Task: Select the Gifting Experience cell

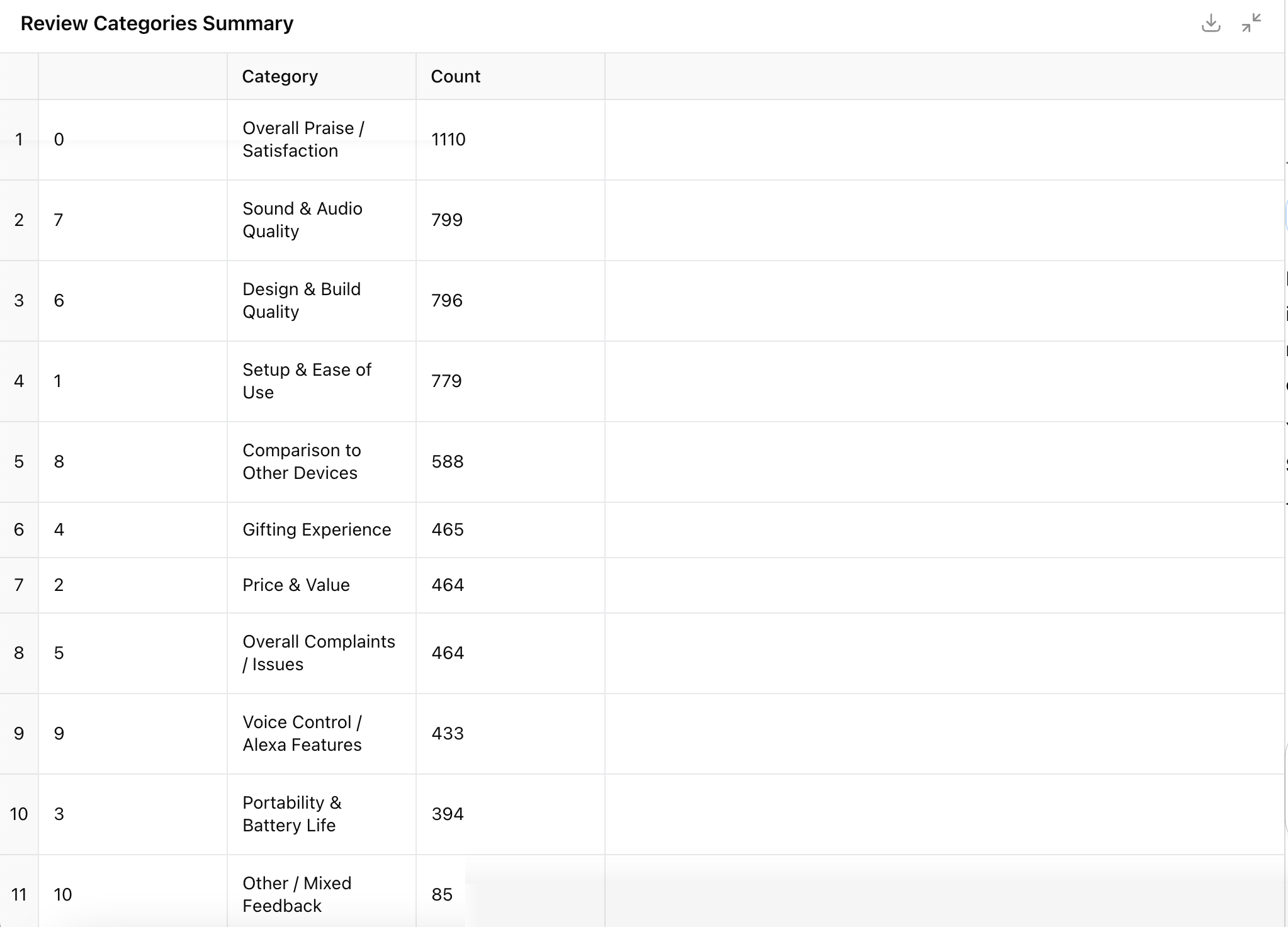Action: tap(317, 529)
